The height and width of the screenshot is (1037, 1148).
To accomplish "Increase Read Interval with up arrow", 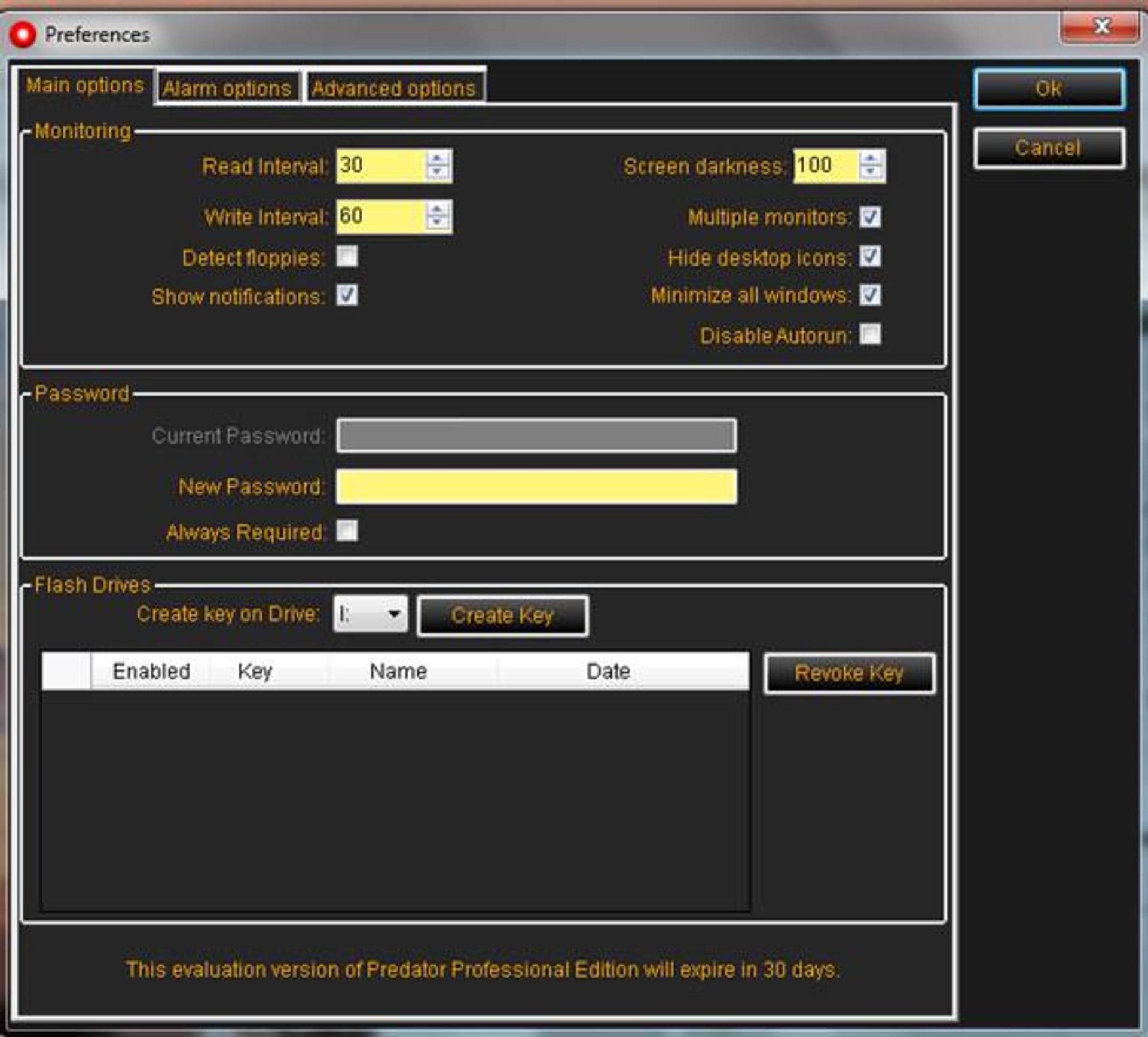I will click(x=437, y=159).
